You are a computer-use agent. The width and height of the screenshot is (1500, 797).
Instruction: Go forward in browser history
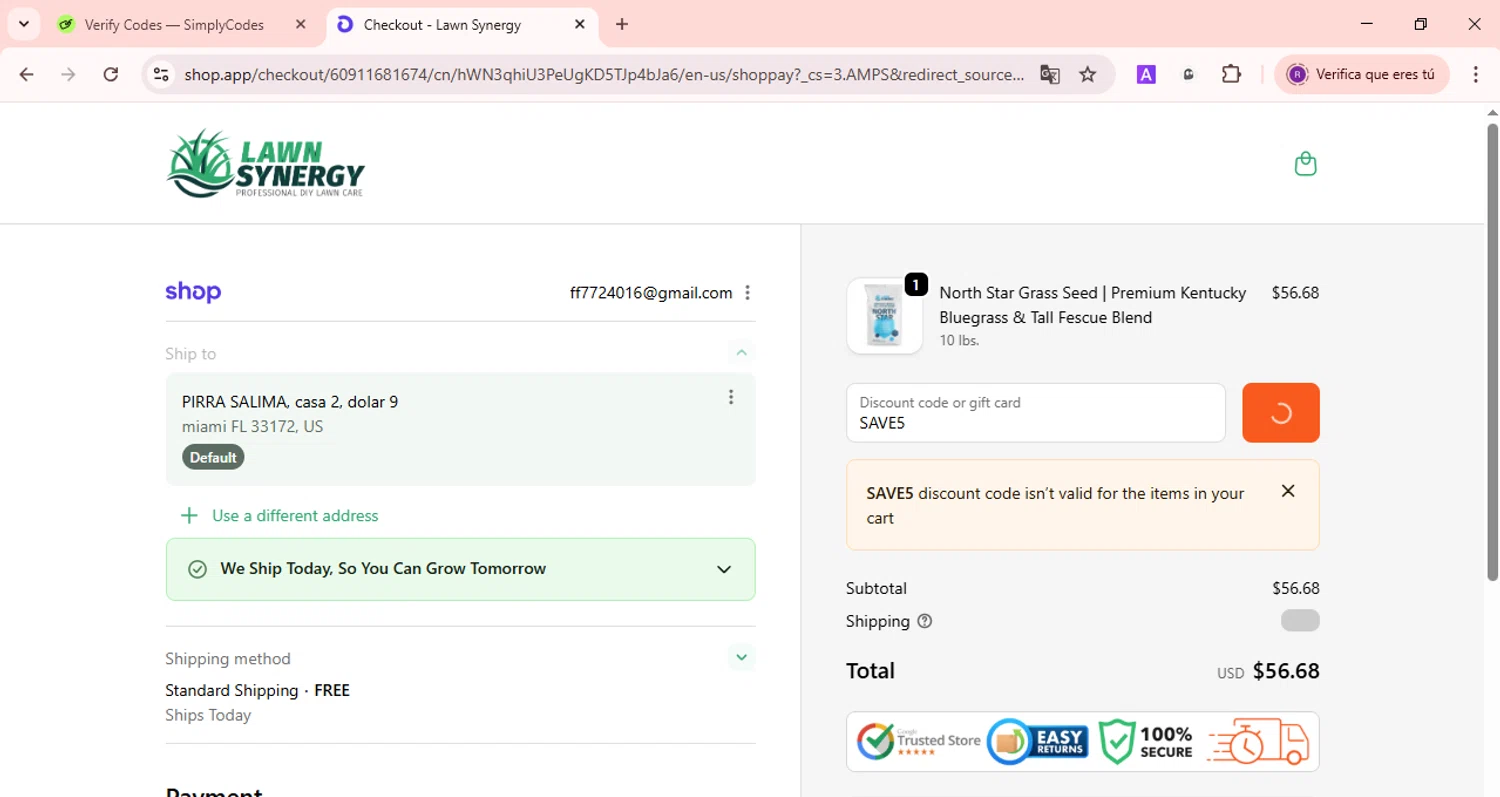click(x=68, y=74)
